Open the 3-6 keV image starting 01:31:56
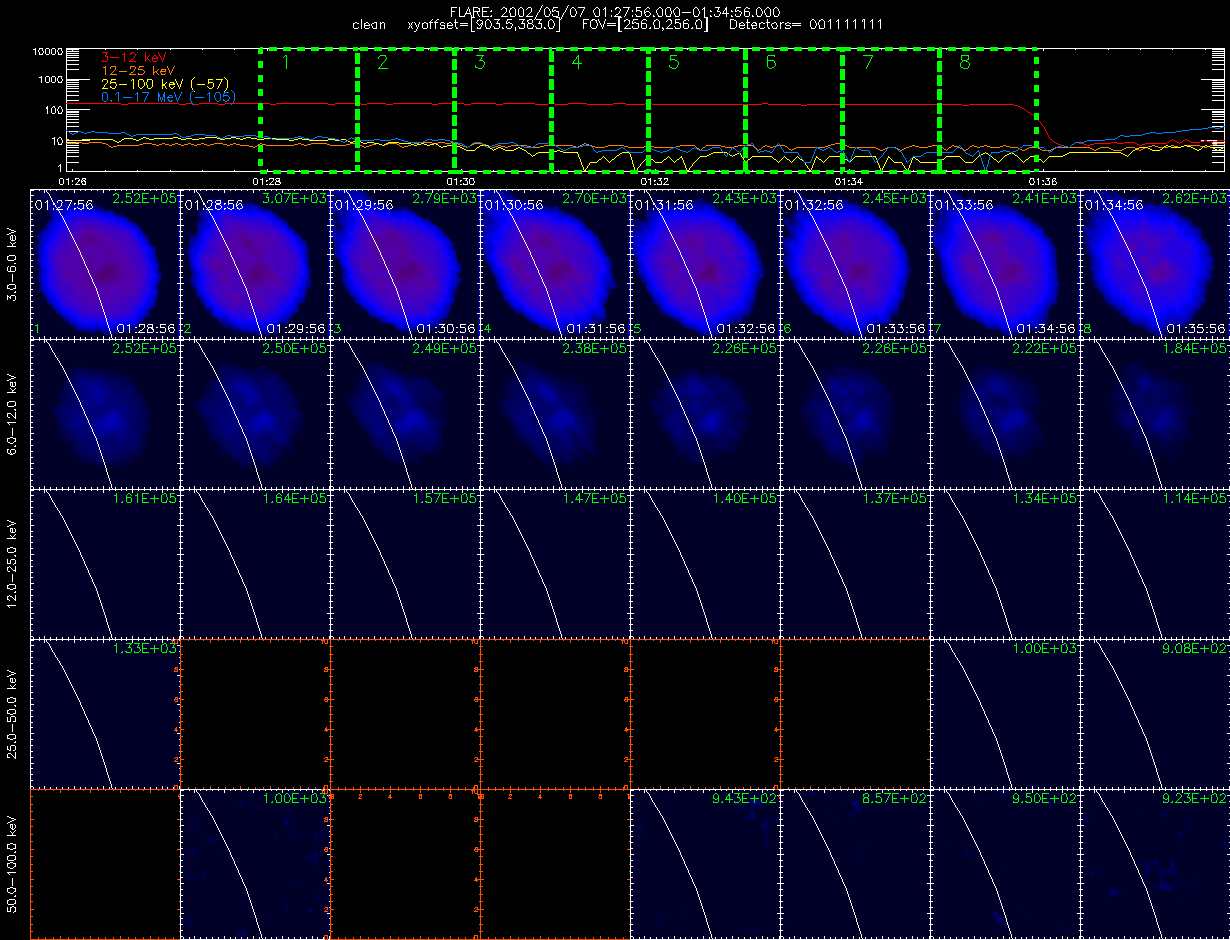 click(705, 263)
